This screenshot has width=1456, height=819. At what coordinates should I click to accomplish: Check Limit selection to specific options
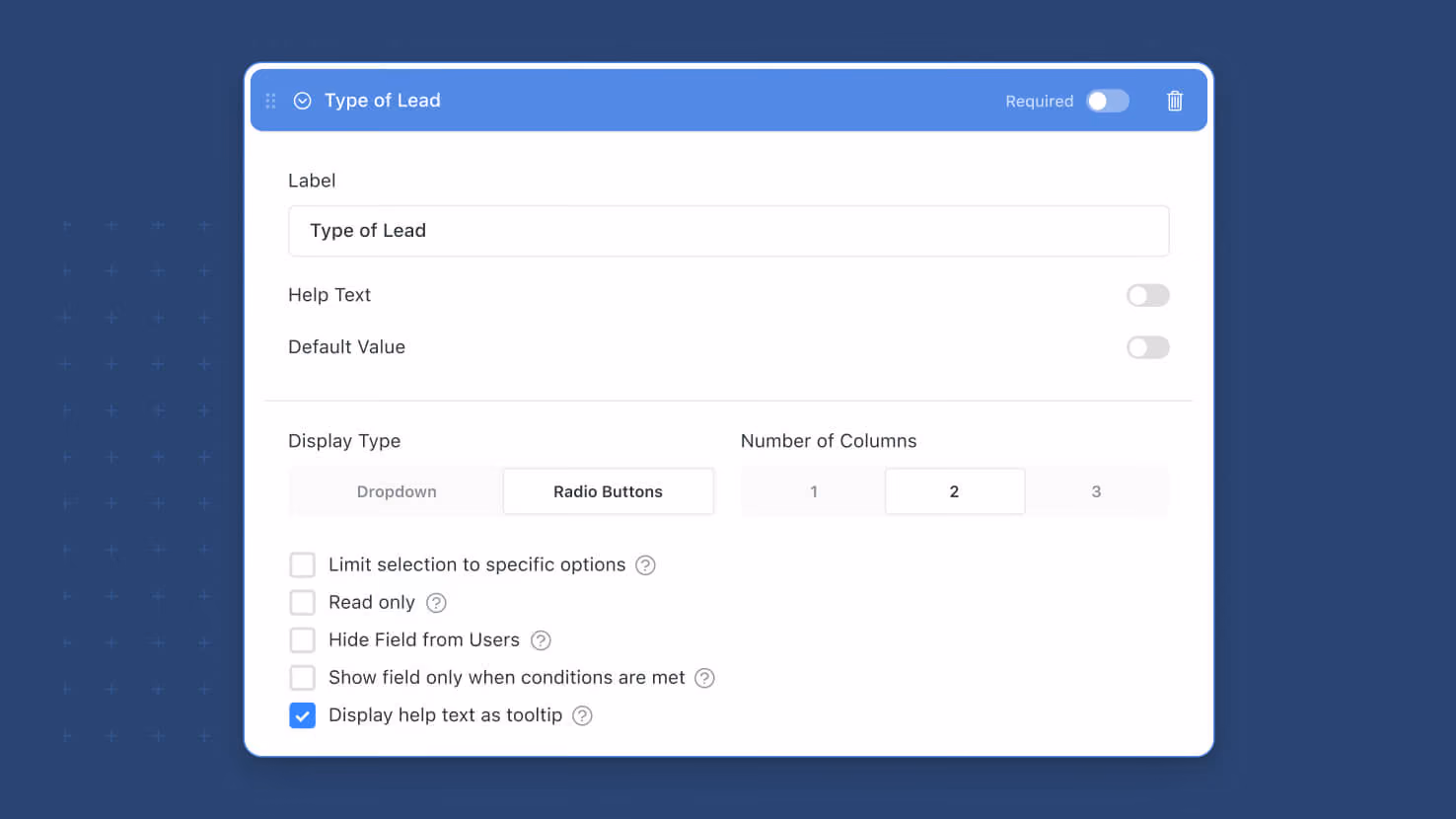point(303,564)
